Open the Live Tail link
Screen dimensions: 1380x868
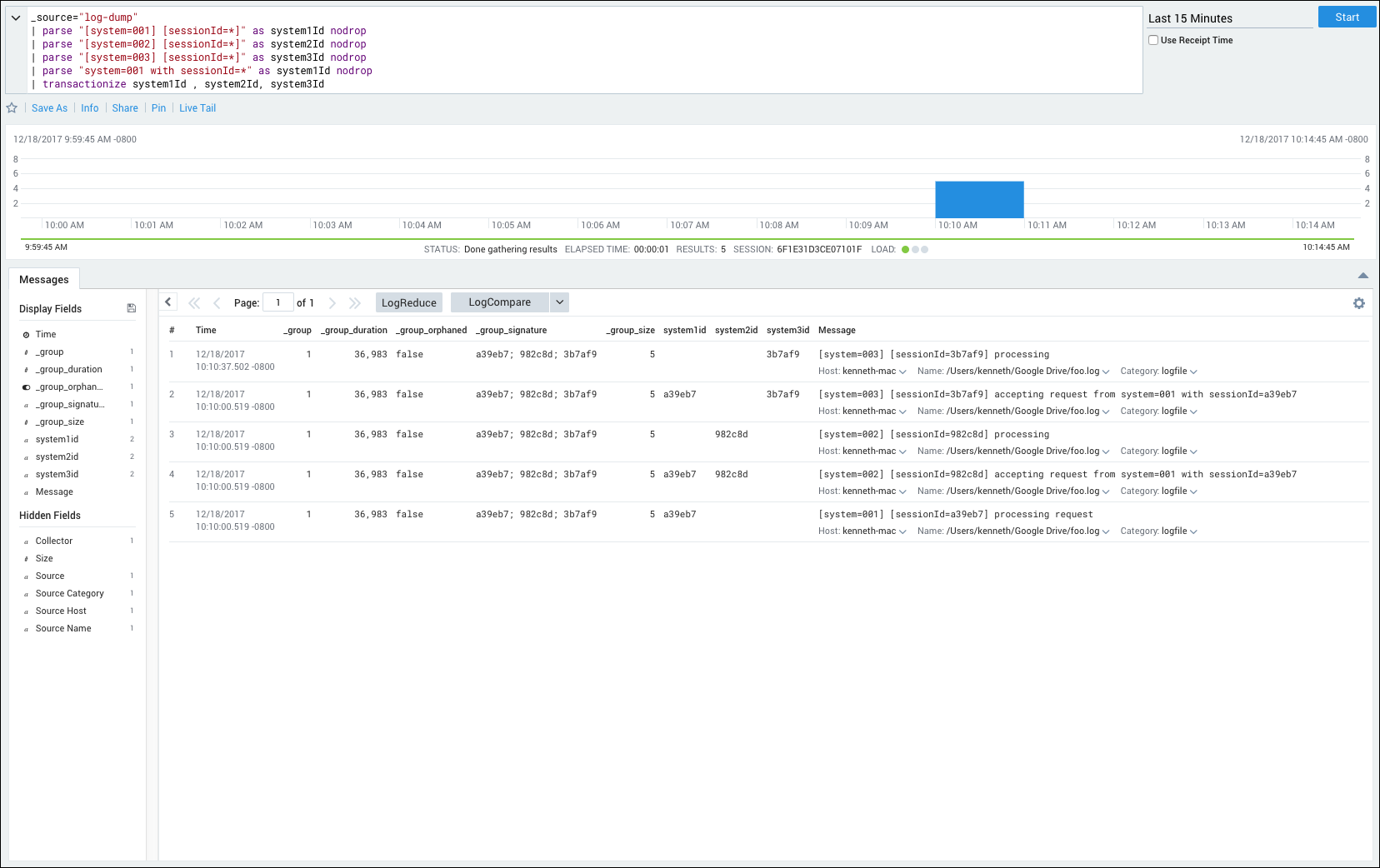(x=197, y=108)
